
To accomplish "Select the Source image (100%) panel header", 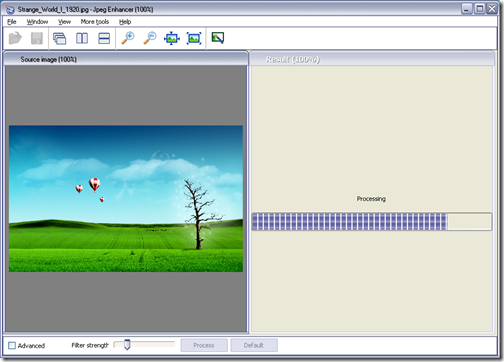I will (x=126, y=59).
